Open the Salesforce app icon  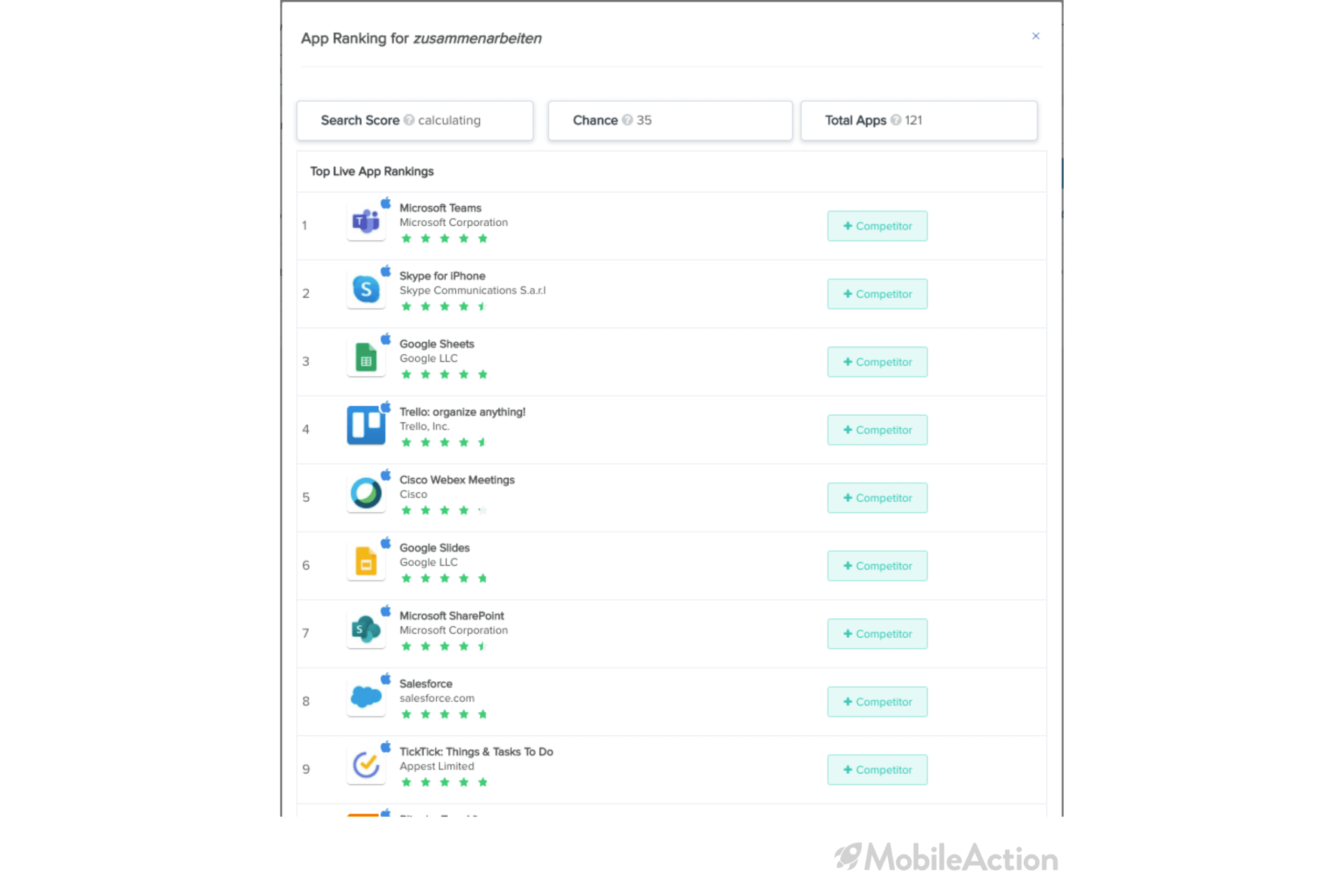pos(366,697)
